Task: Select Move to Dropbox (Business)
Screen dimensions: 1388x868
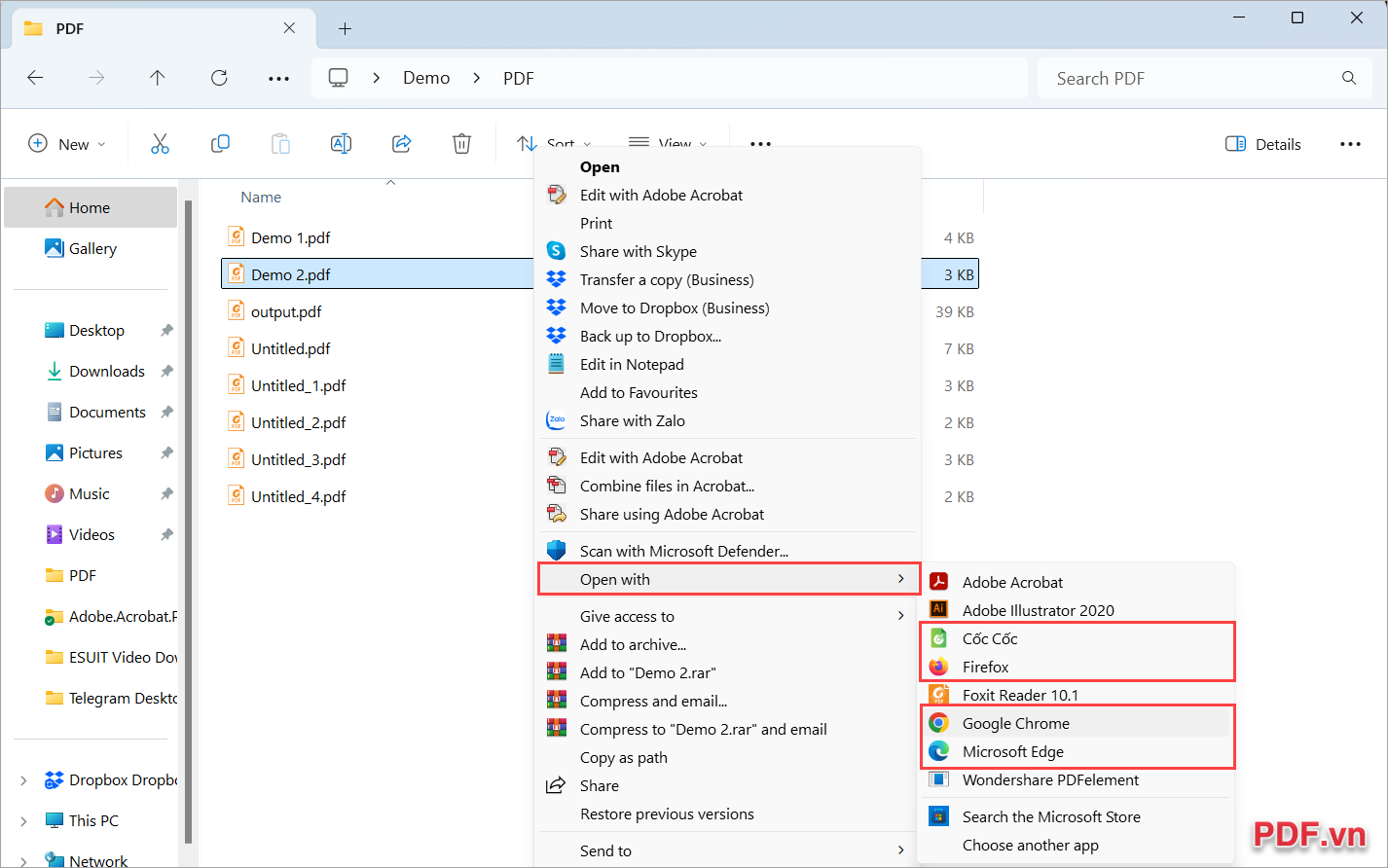Action: 728,307
